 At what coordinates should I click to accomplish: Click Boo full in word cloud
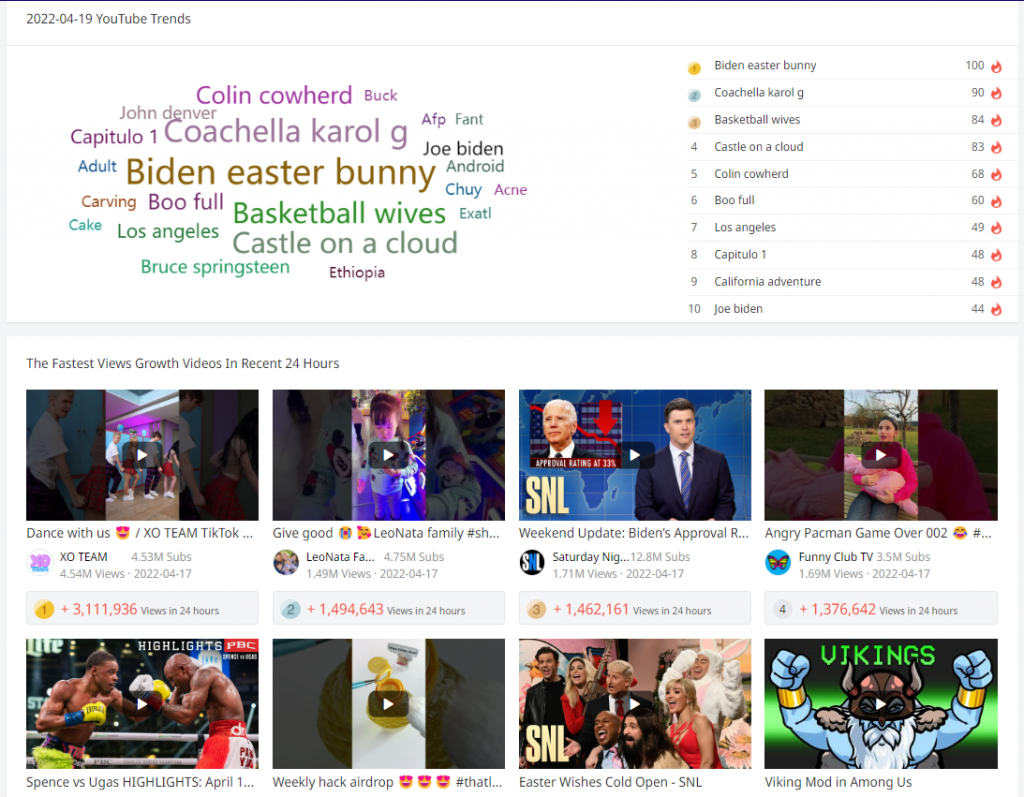[185, 202]
